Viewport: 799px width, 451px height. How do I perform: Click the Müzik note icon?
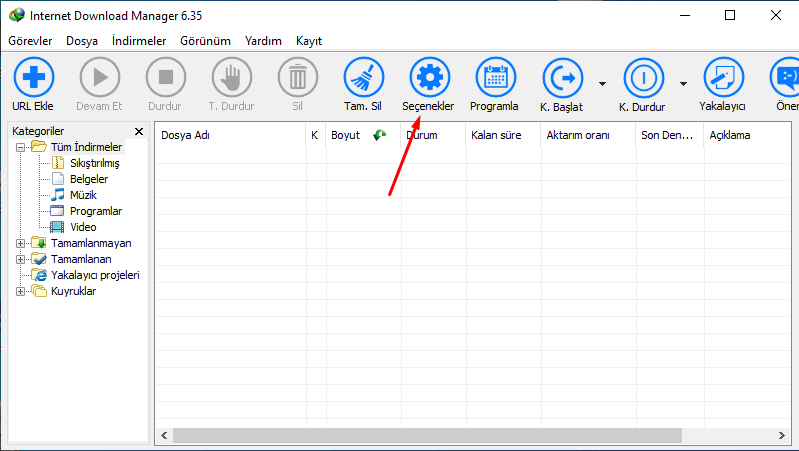click(x=58, y=195)
